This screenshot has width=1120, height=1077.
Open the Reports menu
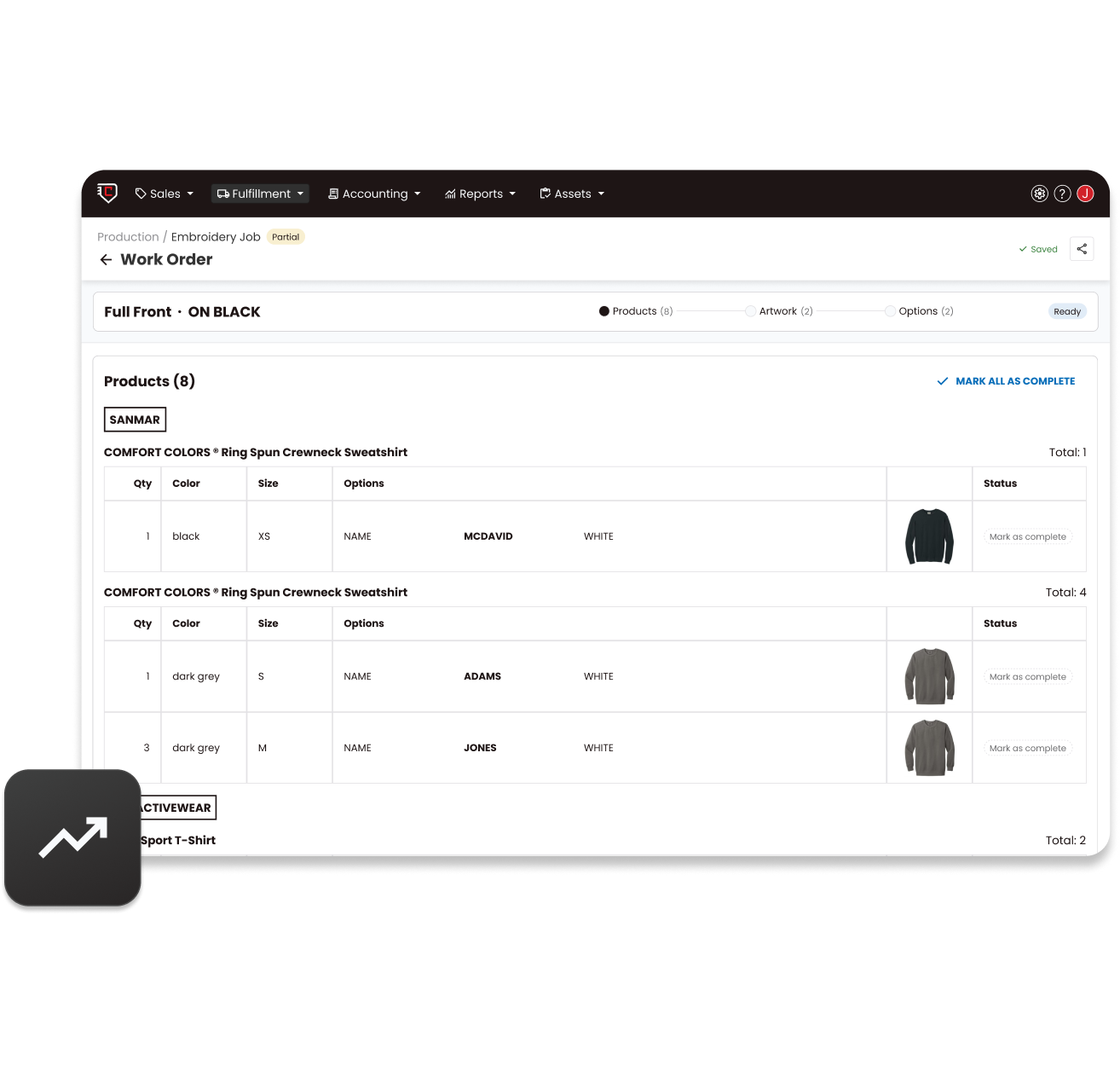[480, 194]
